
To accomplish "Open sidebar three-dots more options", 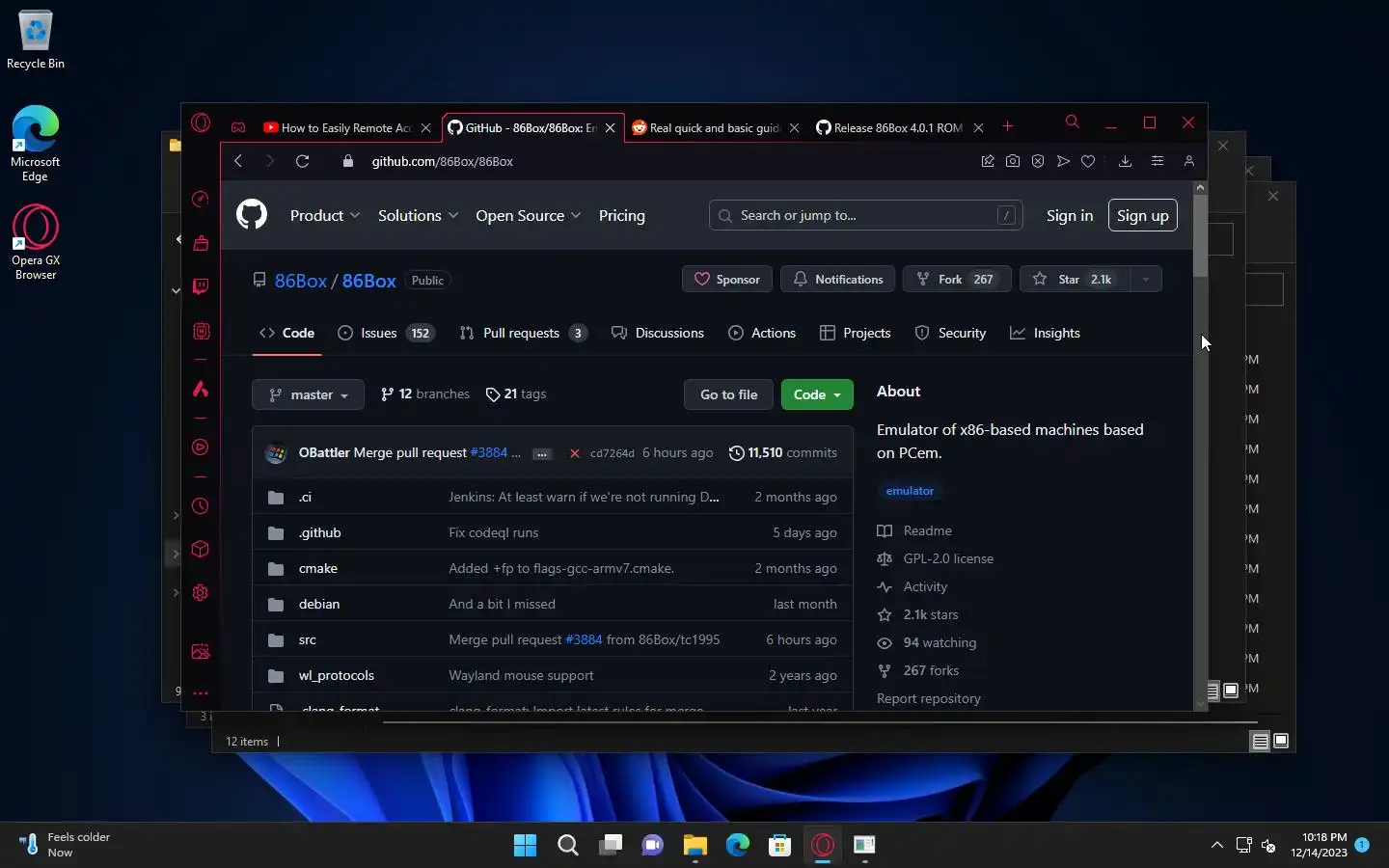I will coord(201,693).
